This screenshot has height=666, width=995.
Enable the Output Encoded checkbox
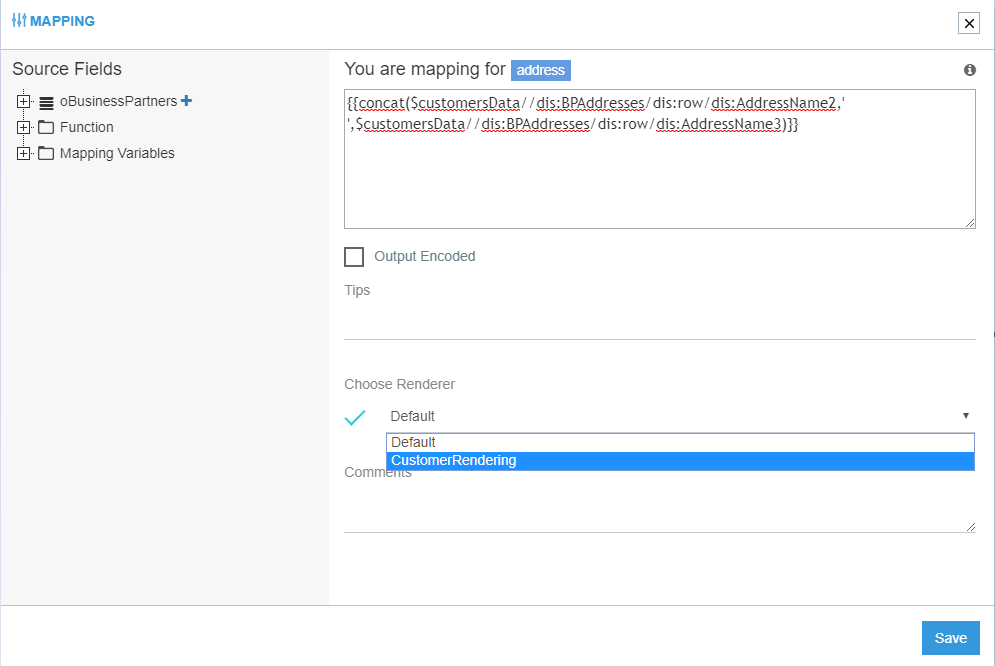coord(354,257)
